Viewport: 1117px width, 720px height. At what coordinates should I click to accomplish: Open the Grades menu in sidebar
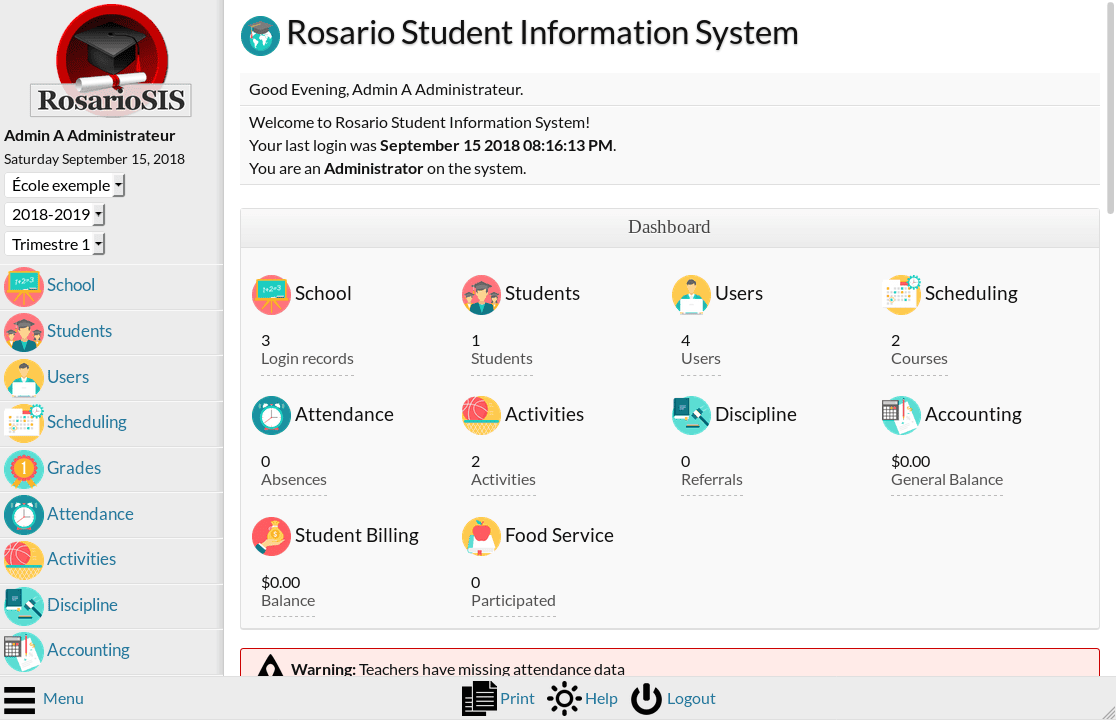tap(73, 468)
